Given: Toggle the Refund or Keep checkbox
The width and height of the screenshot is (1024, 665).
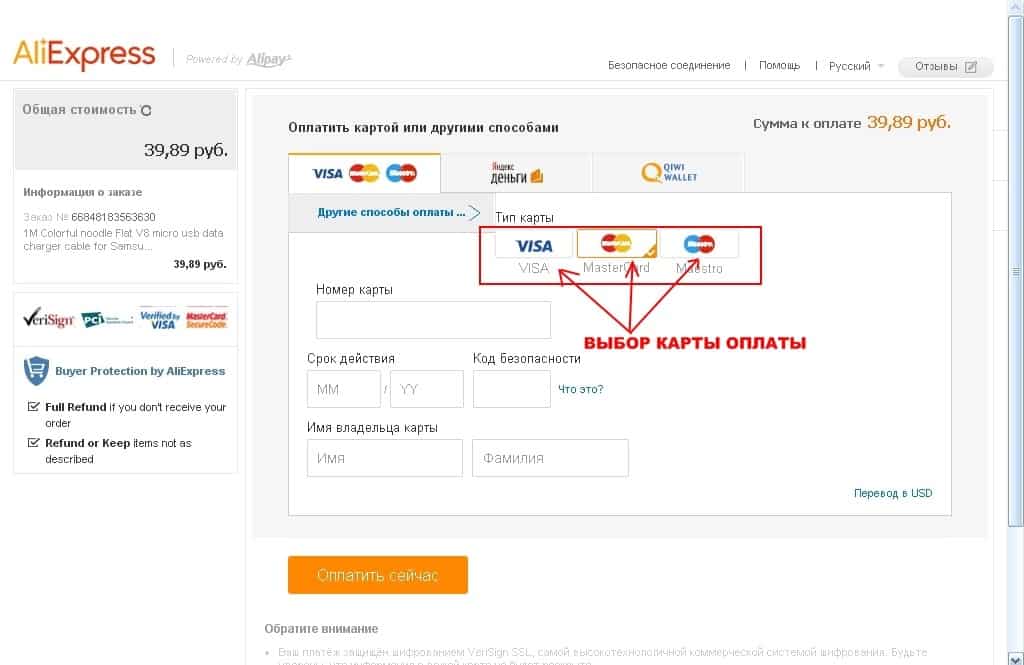Looking at the screenshot, I should coord(34,443).
